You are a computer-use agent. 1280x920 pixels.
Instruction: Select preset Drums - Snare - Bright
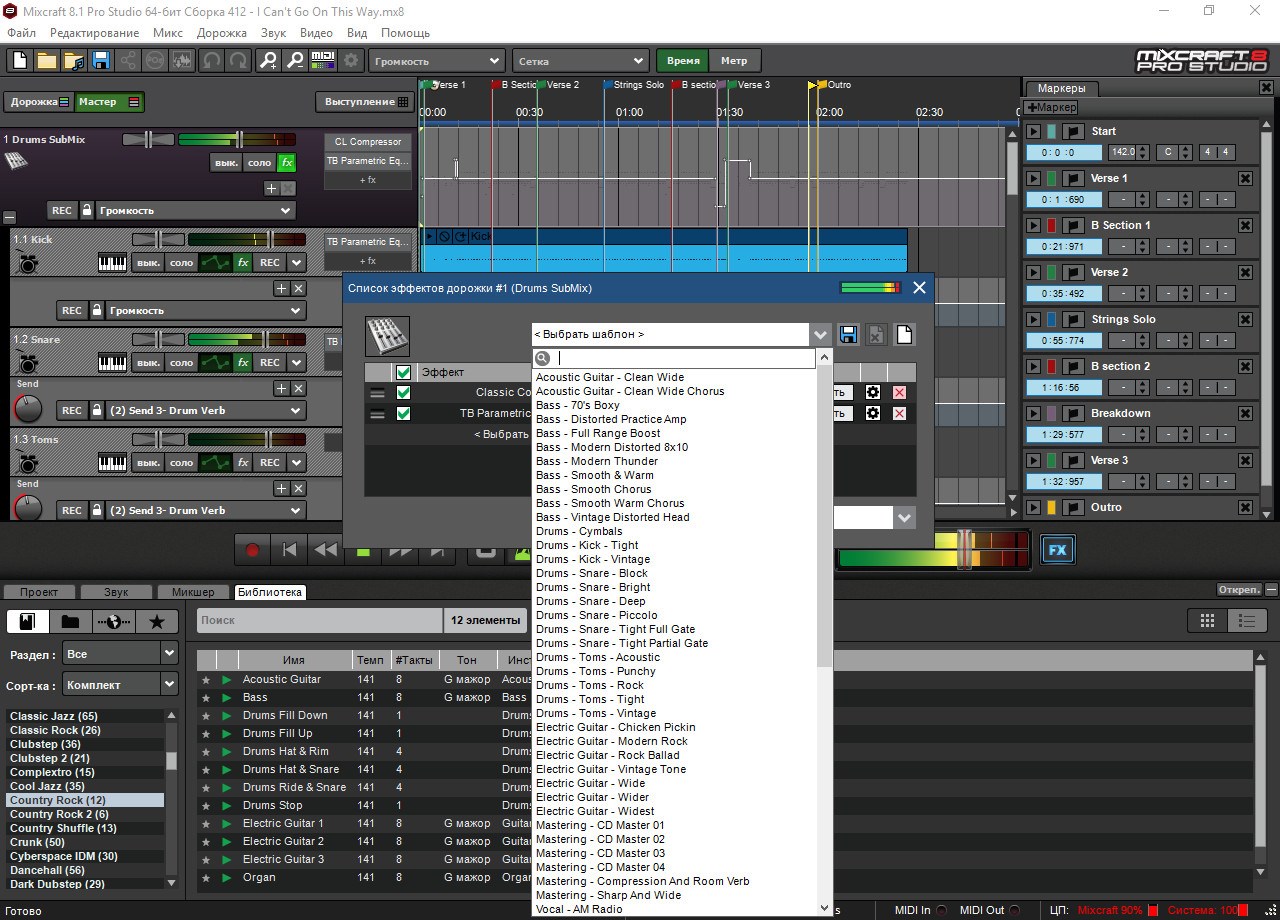[593, 587]
